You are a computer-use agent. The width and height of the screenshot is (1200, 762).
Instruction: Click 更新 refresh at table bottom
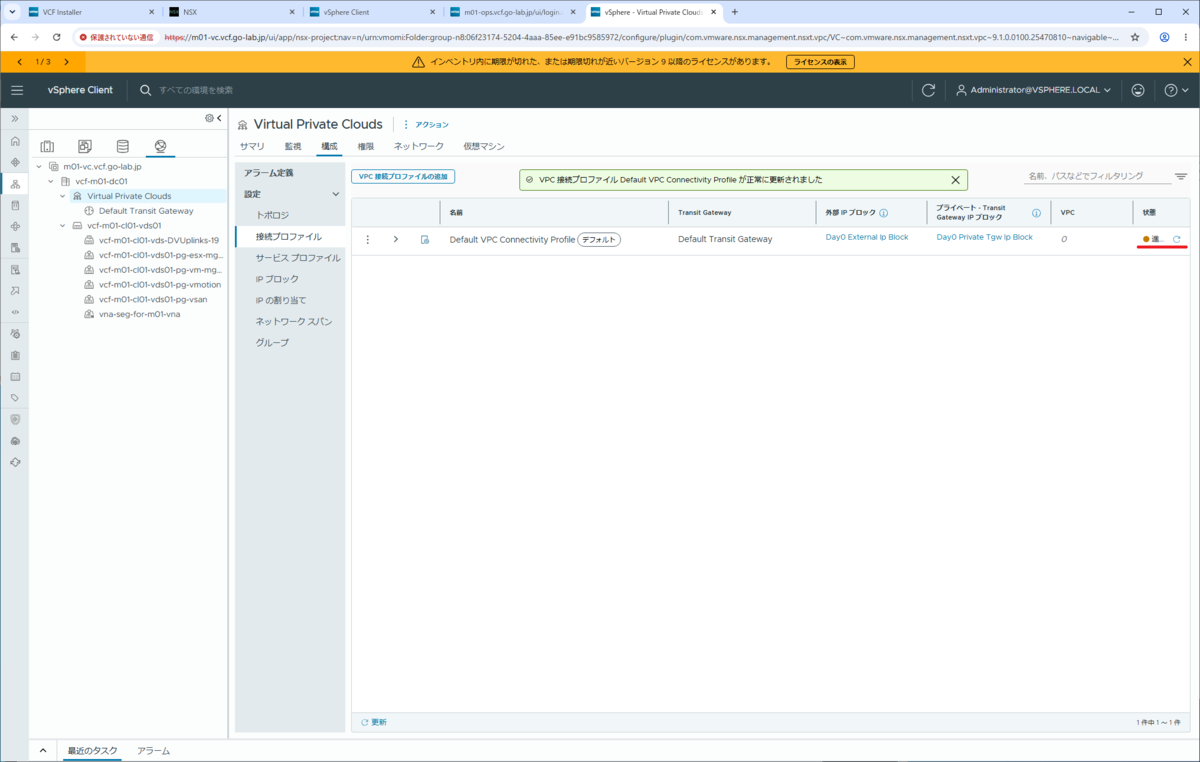374,722
